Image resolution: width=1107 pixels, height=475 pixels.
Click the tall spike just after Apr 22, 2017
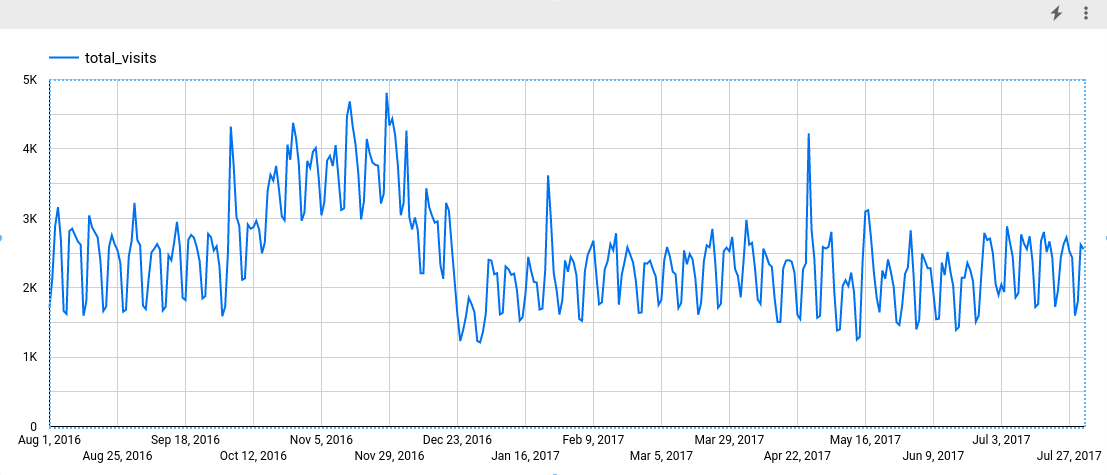(x=808, y=134)
